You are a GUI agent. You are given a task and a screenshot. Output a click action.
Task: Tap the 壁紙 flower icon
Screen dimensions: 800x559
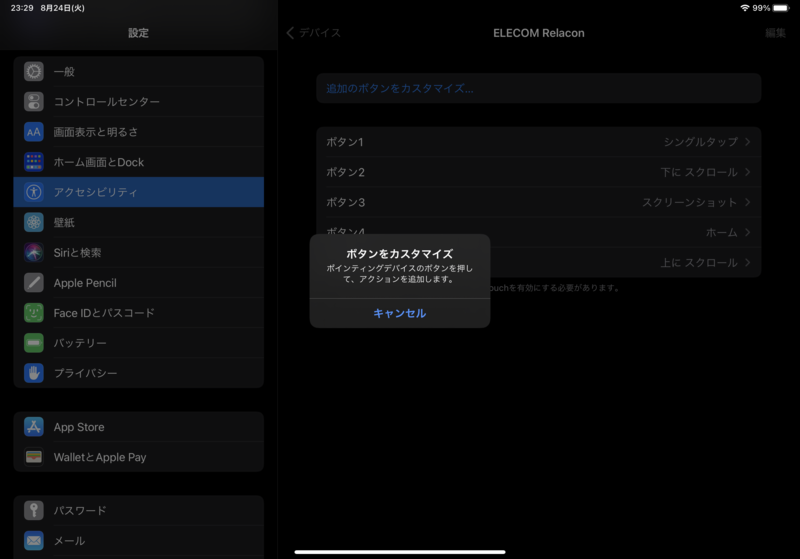34,222
